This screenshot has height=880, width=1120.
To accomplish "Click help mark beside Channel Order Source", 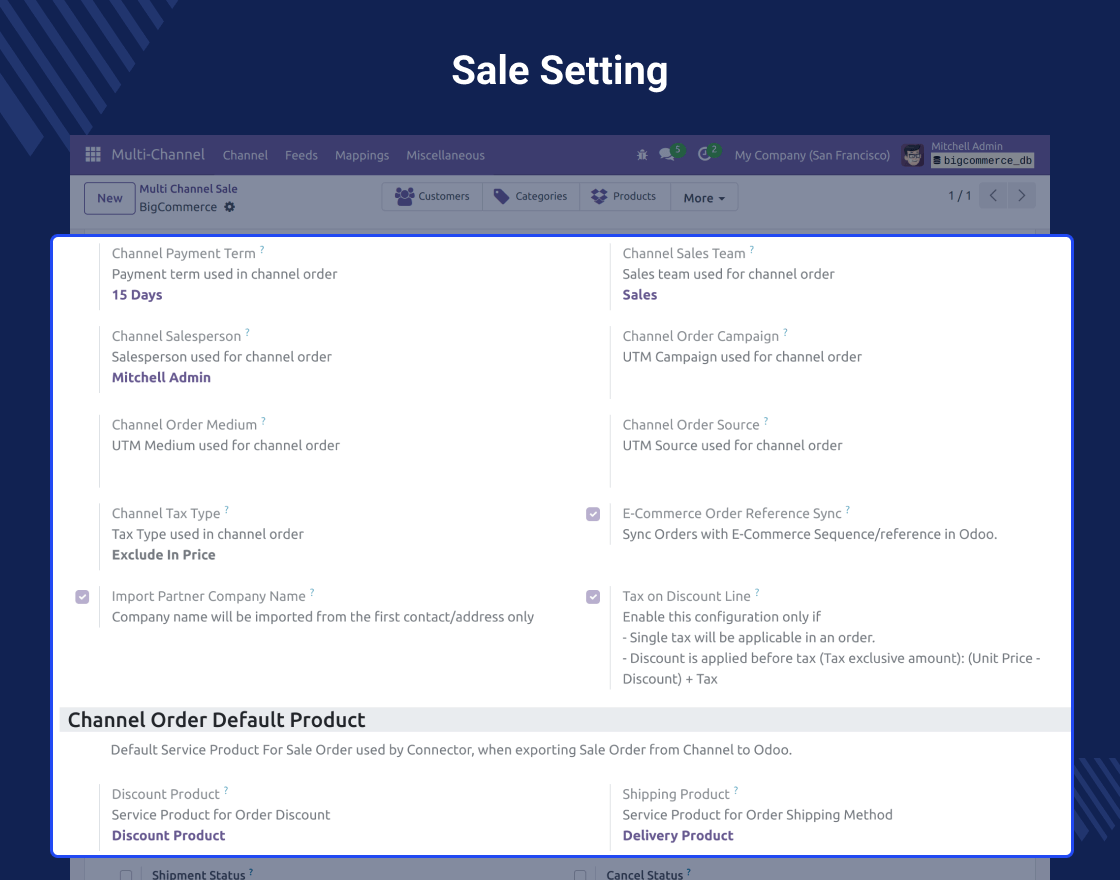I will (x=766, y=421).
